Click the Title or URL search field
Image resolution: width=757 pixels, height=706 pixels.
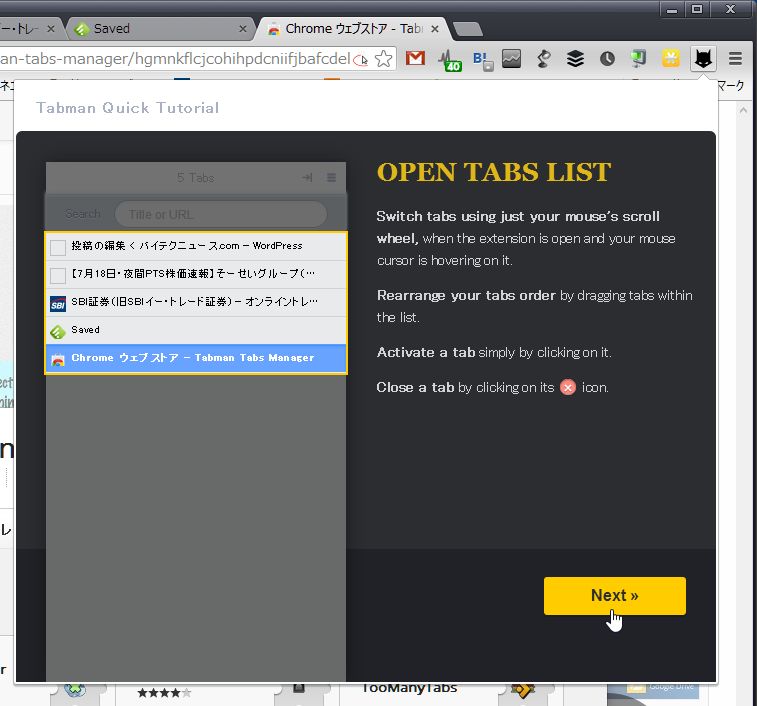coord(221,214)
